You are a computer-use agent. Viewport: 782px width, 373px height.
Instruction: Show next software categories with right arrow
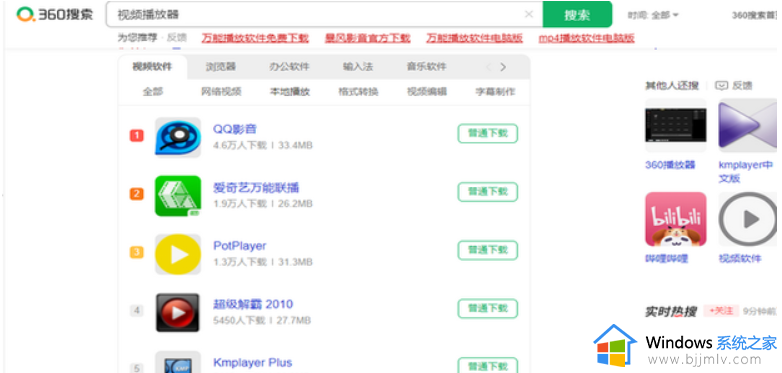click(503, 67)
